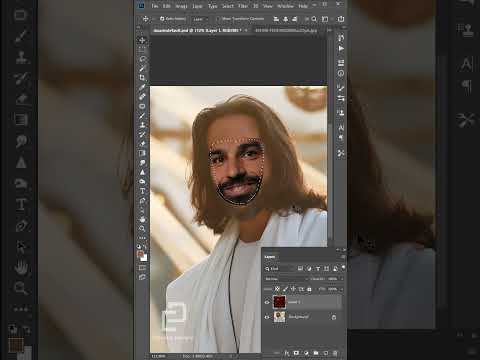Select the Horizontal Type tool
This screenshot has width=480, height=360.
point(142,191)
